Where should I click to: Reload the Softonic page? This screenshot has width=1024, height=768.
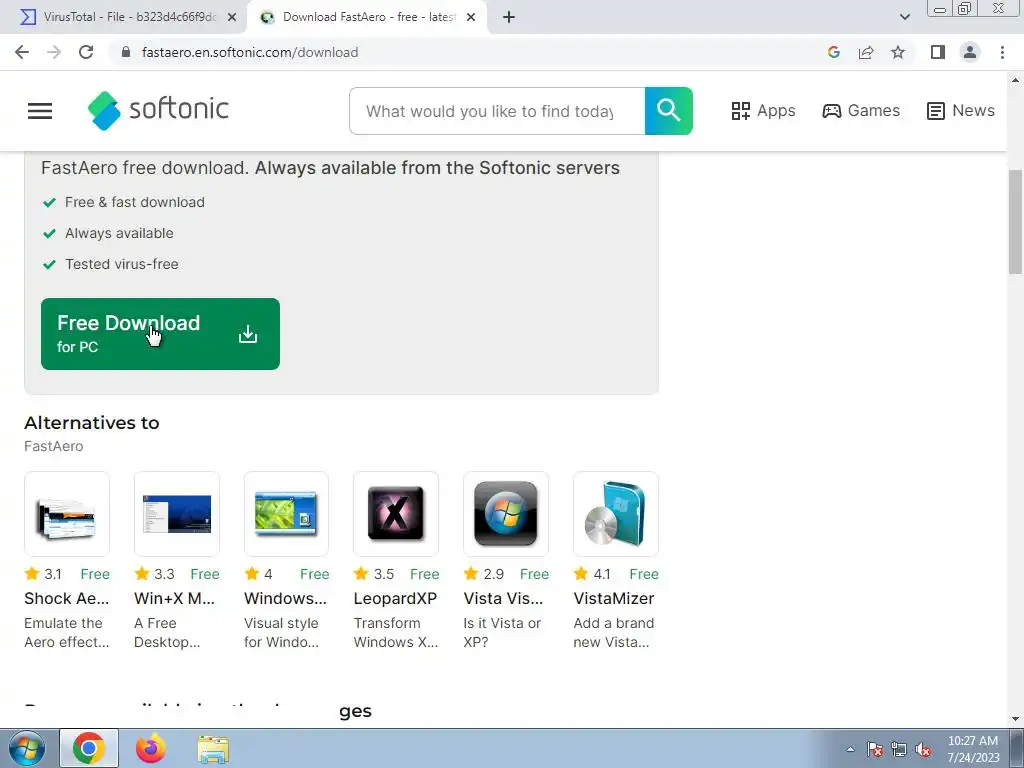click(x=86, y=52)
